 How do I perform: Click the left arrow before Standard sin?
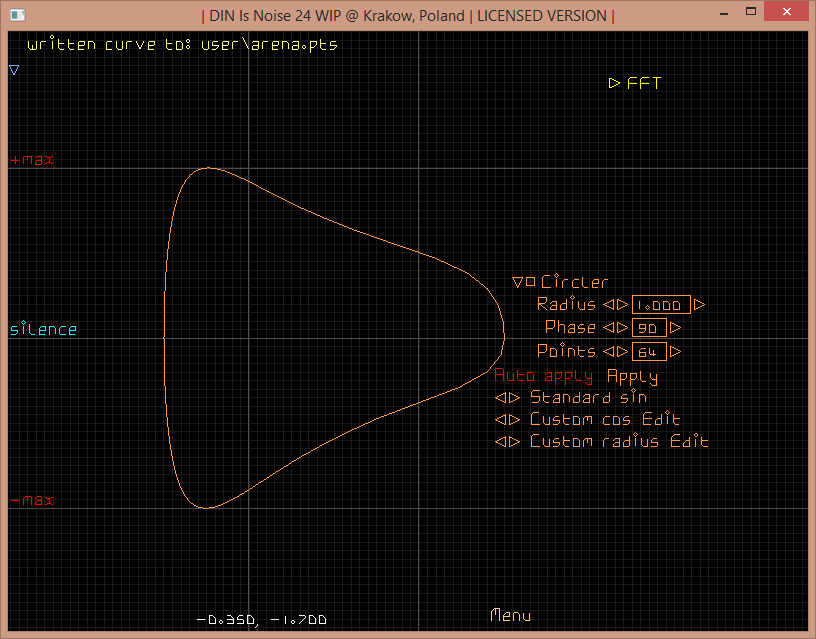coord(500,398)
